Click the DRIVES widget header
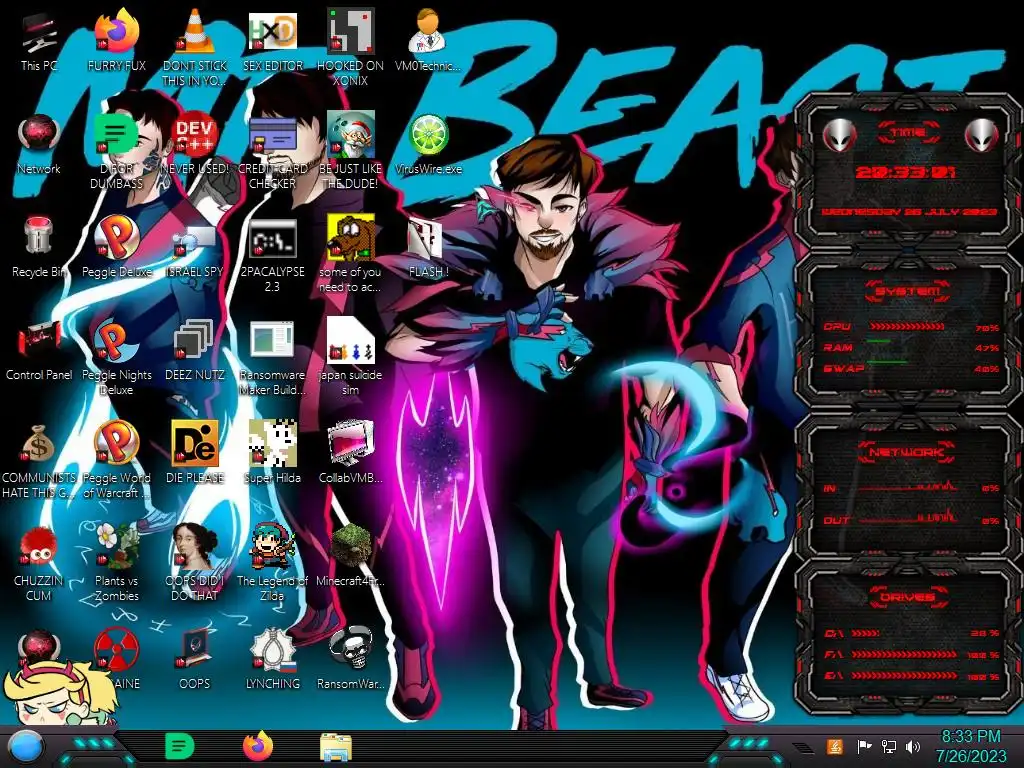The width and height of the screenshot is (1024, 768). point(906,597)
